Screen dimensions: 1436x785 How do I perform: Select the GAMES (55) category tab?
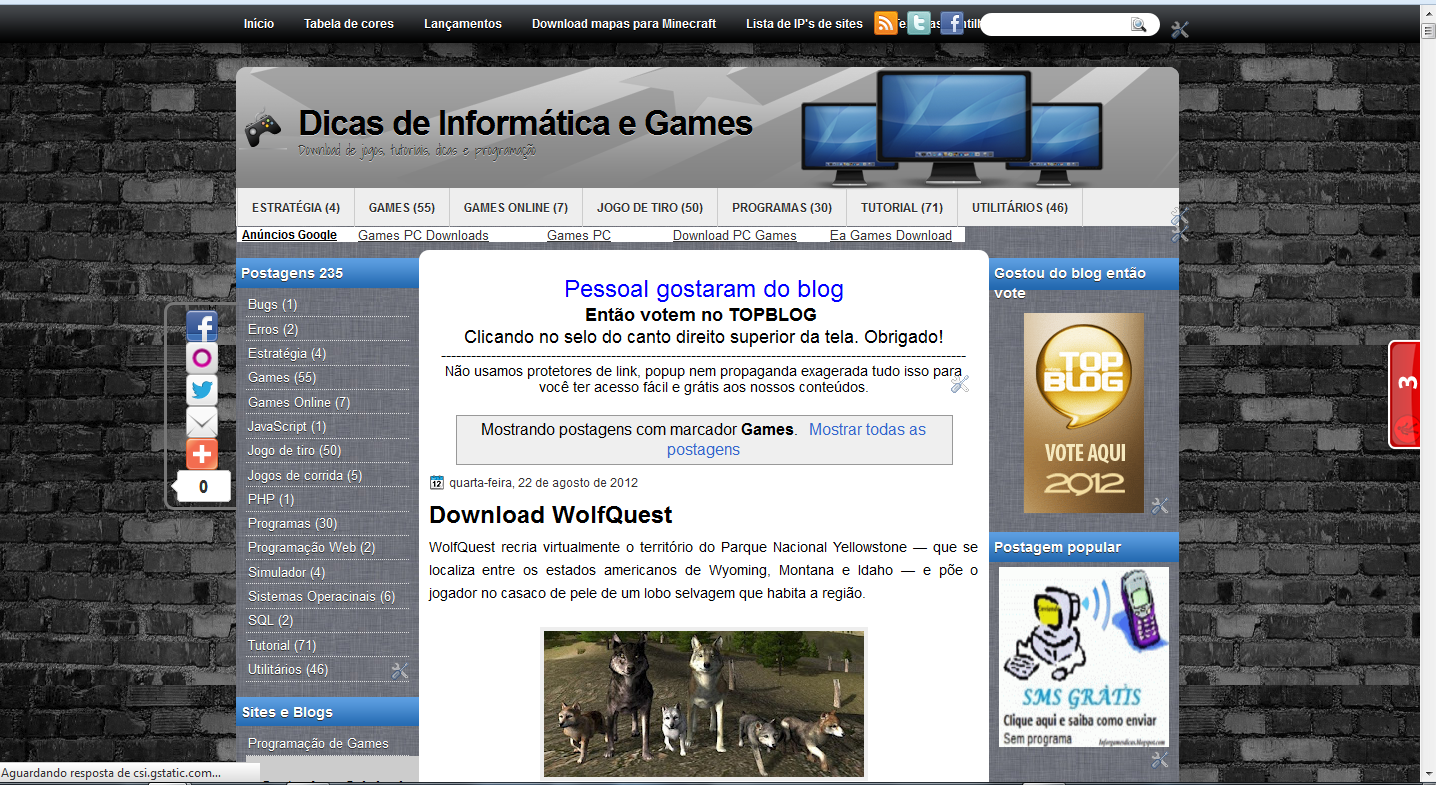[402, 208]
